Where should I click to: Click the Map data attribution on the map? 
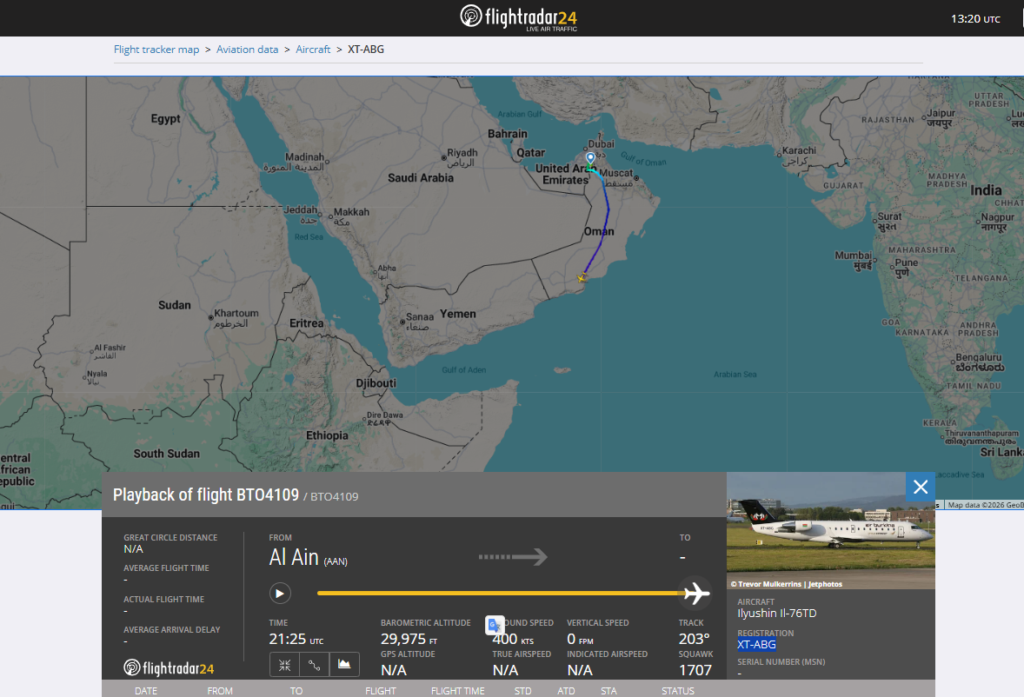click(x=985, y=505)
